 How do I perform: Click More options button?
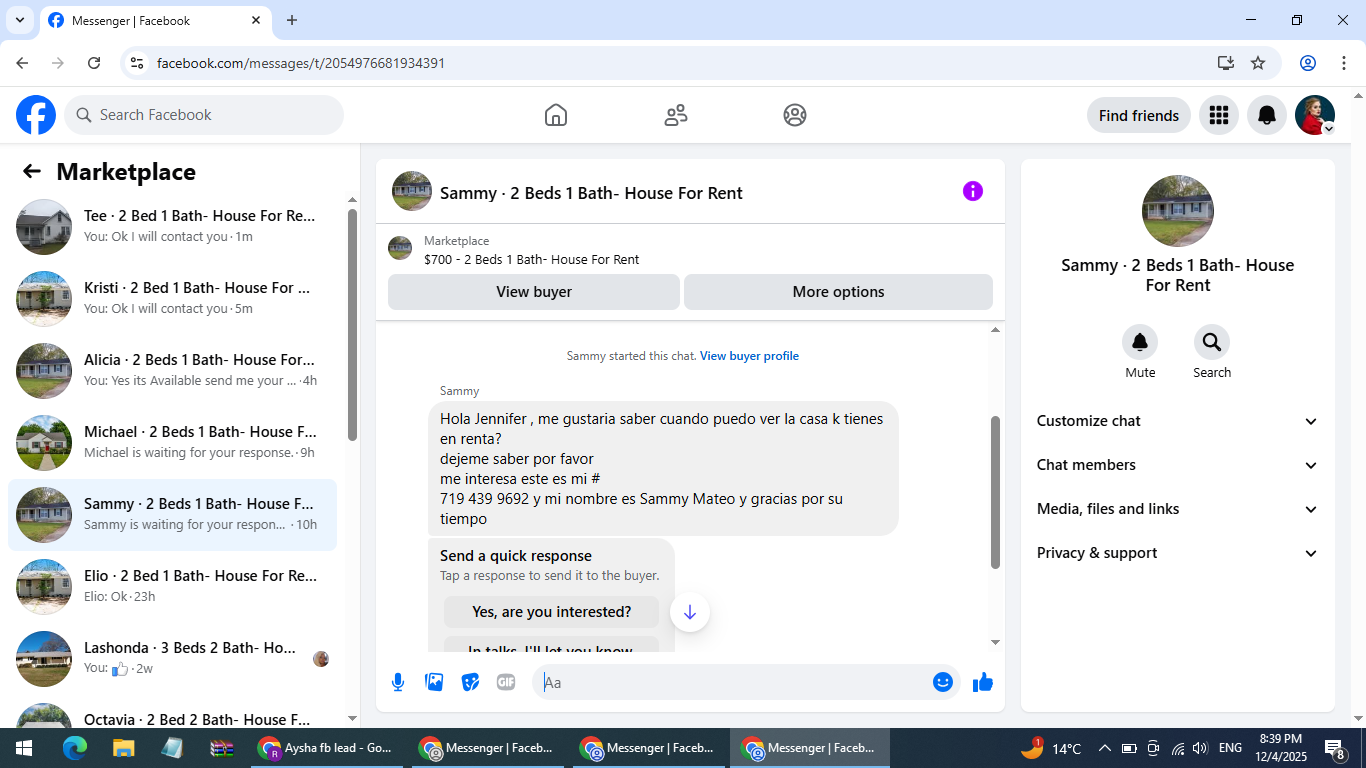(838, 292)
